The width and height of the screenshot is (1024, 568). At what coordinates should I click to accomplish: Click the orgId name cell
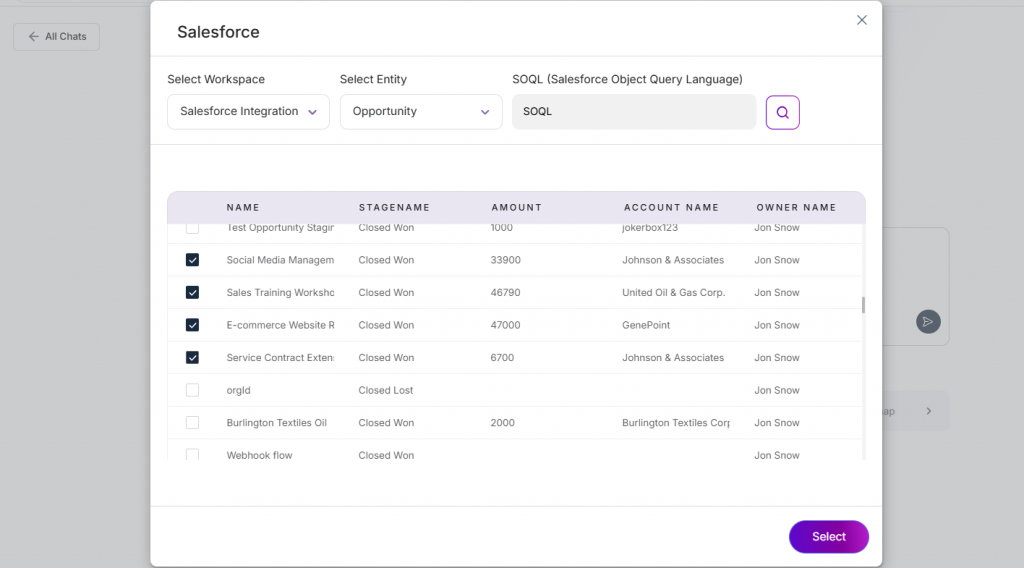point(238,390)
